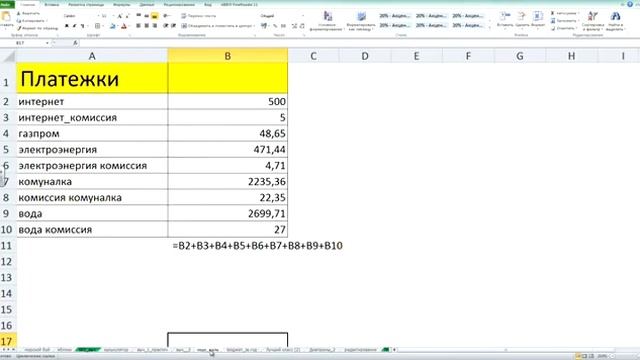Toggle Wrap Text (Перенос текста)
The width and height of the screenshot is (640, 360).
(x=199, y=16)
